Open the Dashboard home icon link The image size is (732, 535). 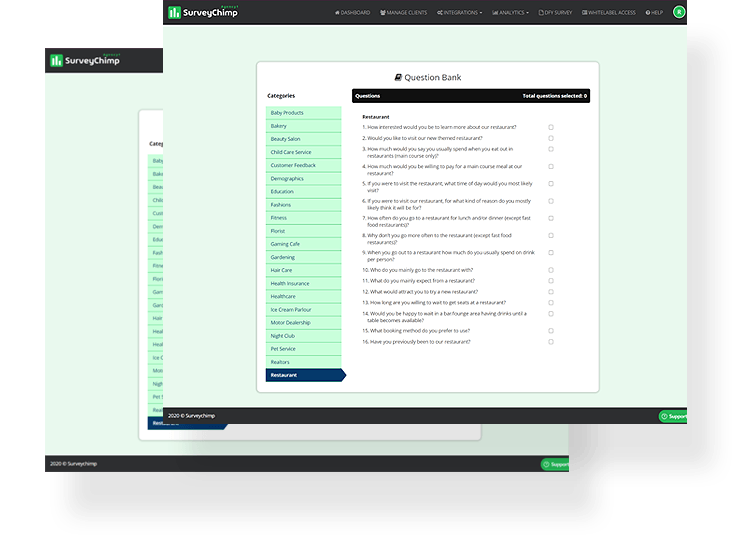(x=352, y=13)
